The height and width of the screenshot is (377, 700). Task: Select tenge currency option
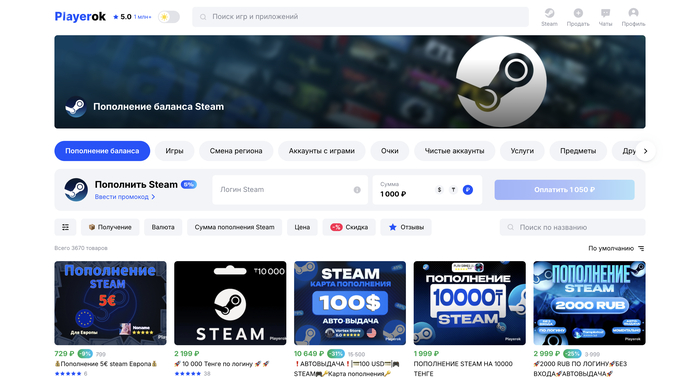(x=454, y=190)
